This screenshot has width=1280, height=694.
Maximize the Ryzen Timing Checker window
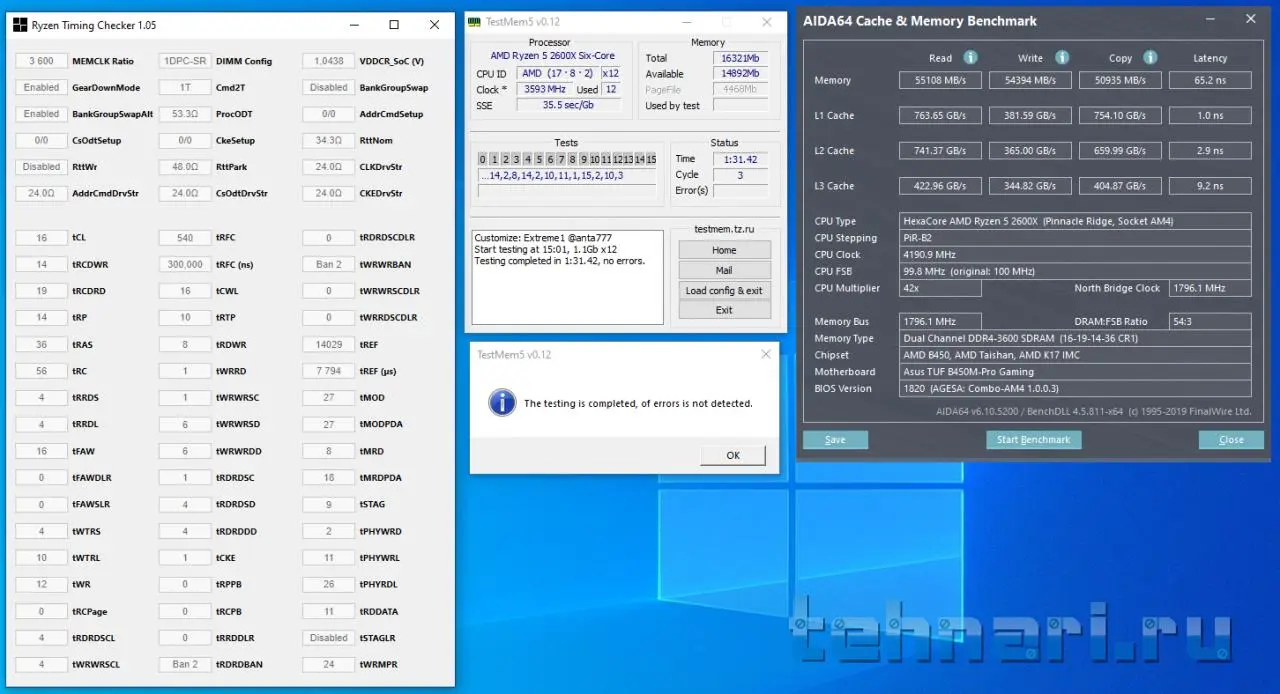394,25
